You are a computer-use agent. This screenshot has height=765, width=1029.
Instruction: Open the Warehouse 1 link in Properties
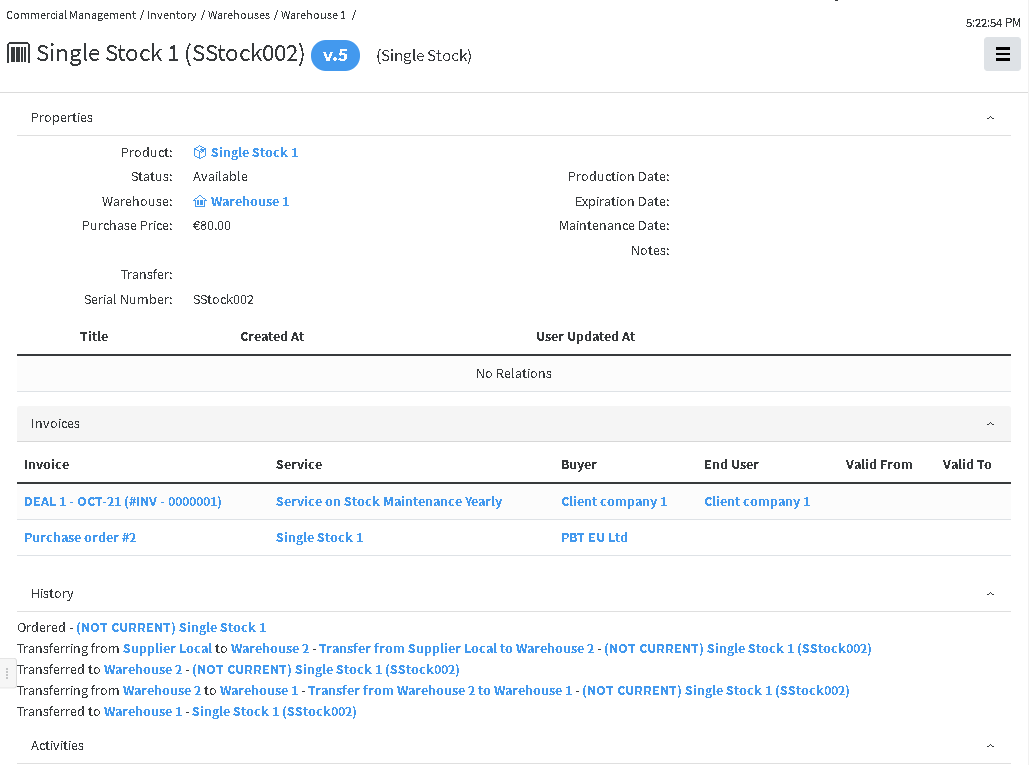pos(249,201)
